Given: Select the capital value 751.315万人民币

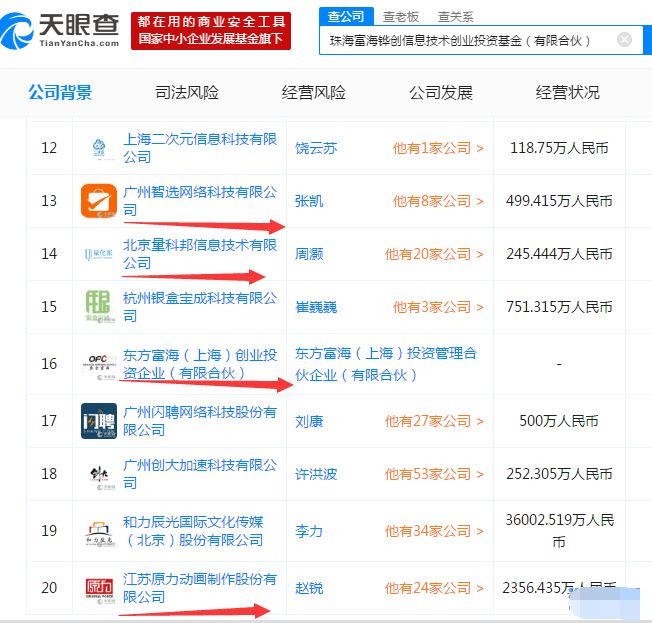Looking at the screenshot, I should [559, 307].
